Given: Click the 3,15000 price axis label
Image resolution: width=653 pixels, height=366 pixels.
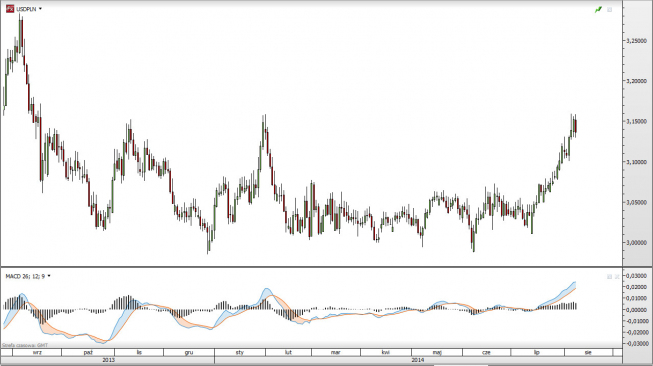Looking at the screenshot, I should tap(637, 122).
